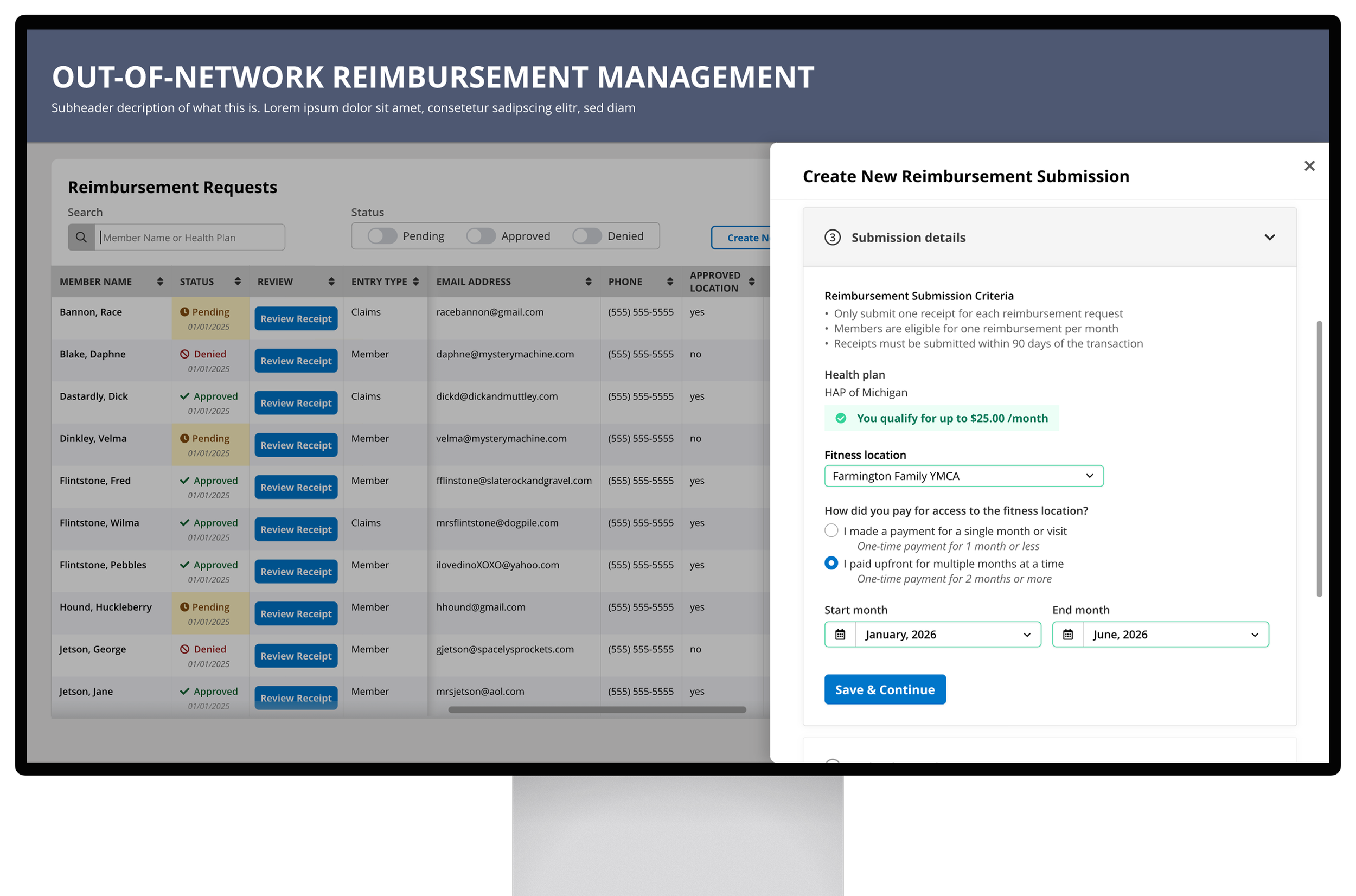Toggle the Approved status filter
This screenshot has height=896, width=1356.
pos(481,236)
